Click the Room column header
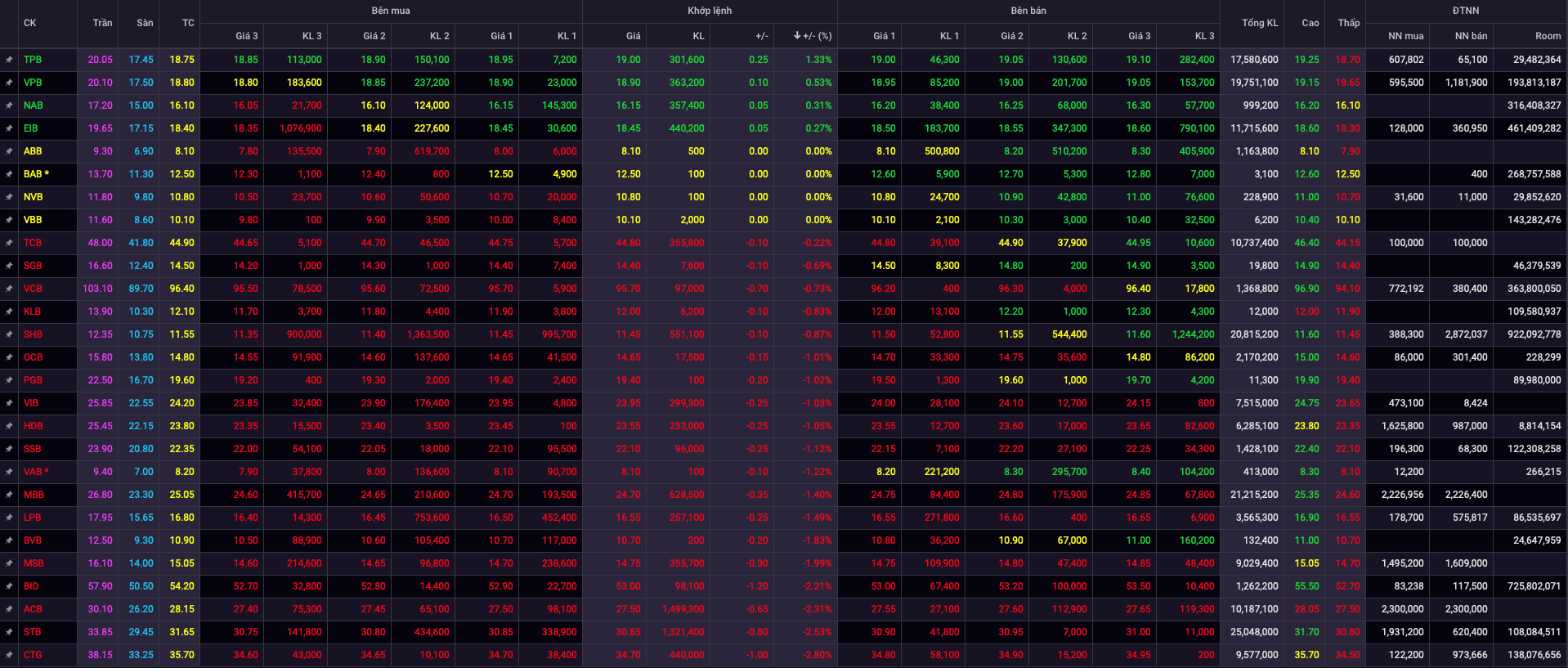The height and width of the screenshot is (668, 1568). pyautogui.click(x=1548, y=36)
